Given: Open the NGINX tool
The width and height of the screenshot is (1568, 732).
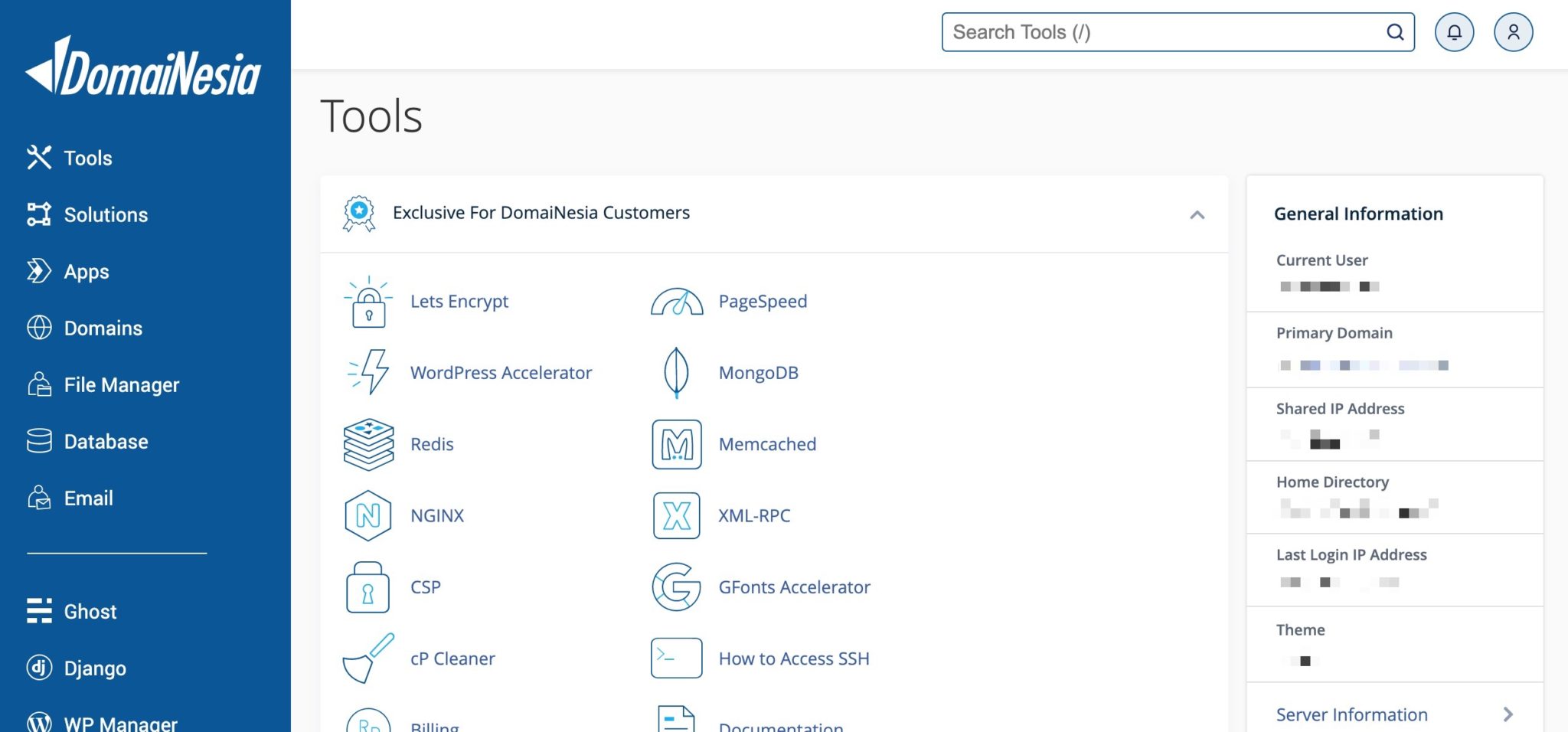Looking at the screenshot, I should pyautogui.click(x=437, y=515).
